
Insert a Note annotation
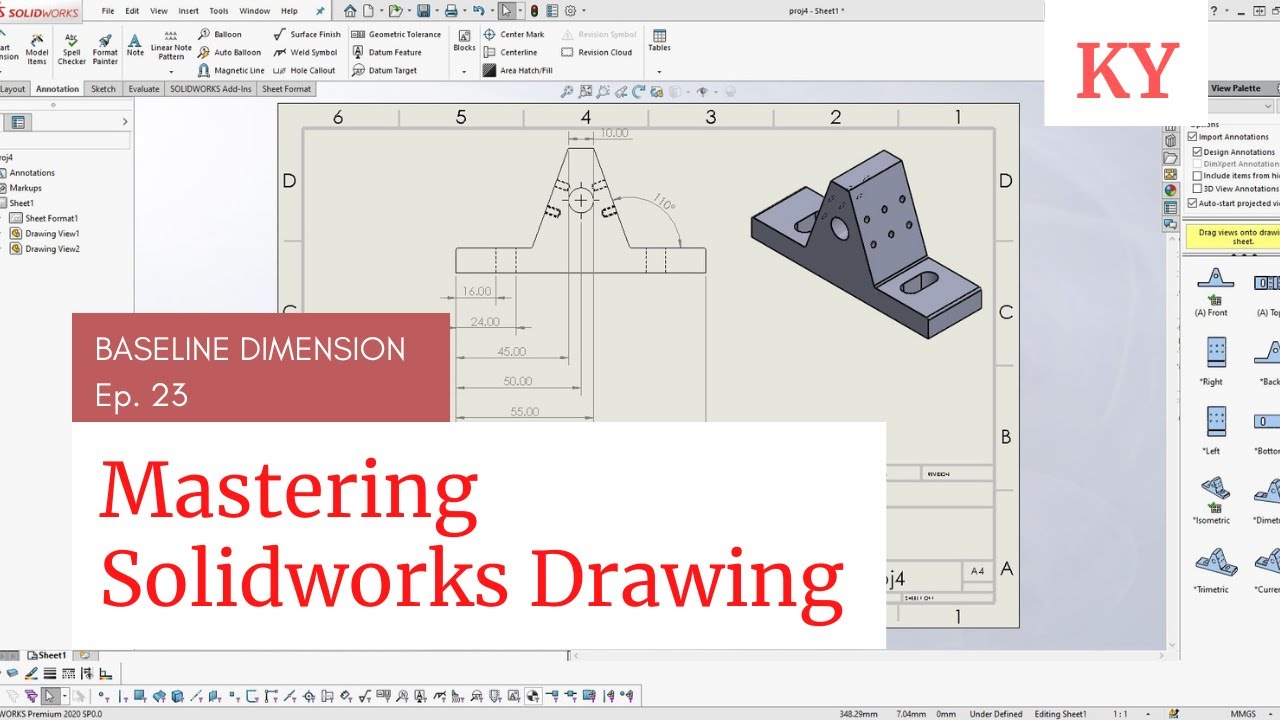point(135,45)
